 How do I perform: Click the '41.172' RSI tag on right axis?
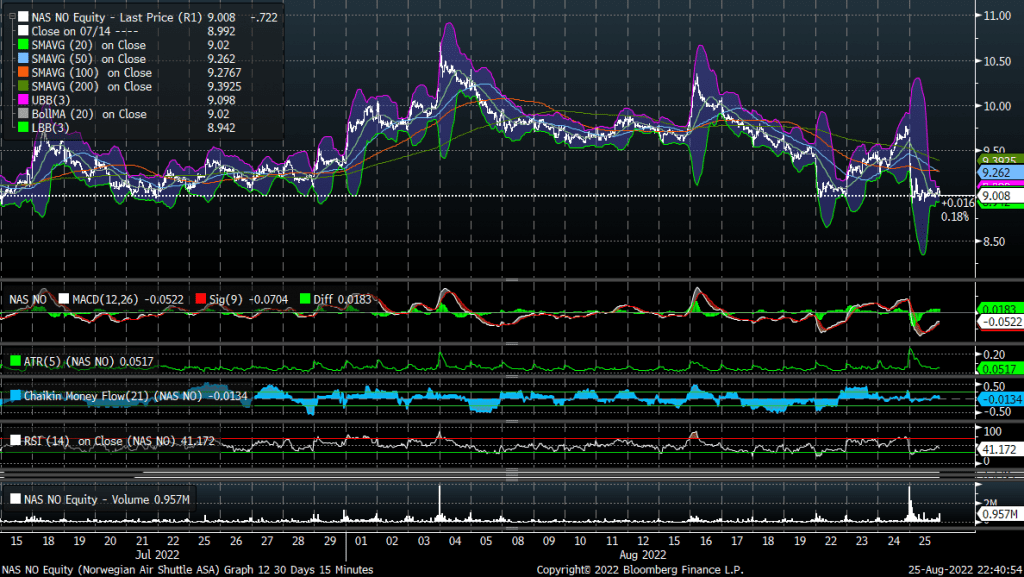[x=999, y=450]
